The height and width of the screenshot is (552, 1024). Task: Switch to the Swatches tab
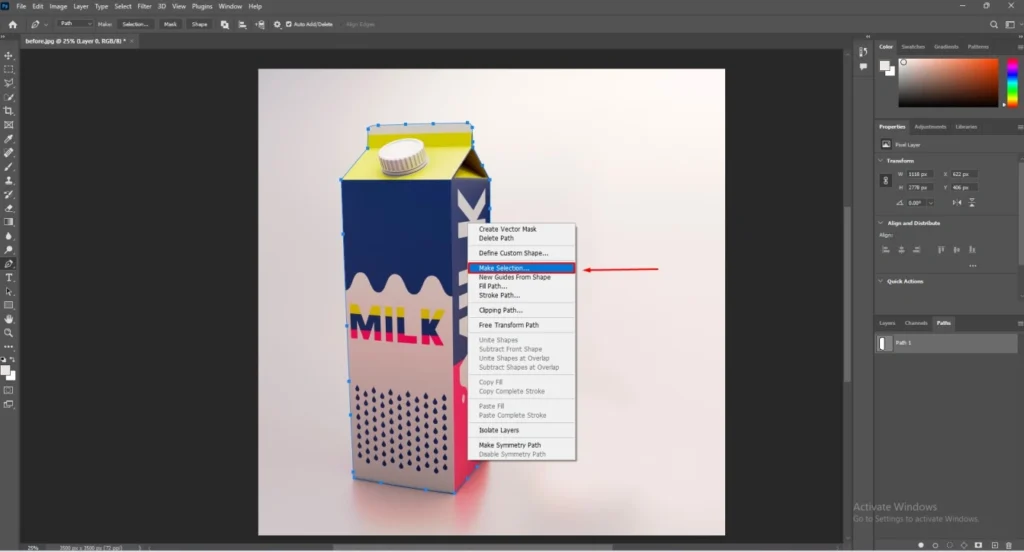913,47
